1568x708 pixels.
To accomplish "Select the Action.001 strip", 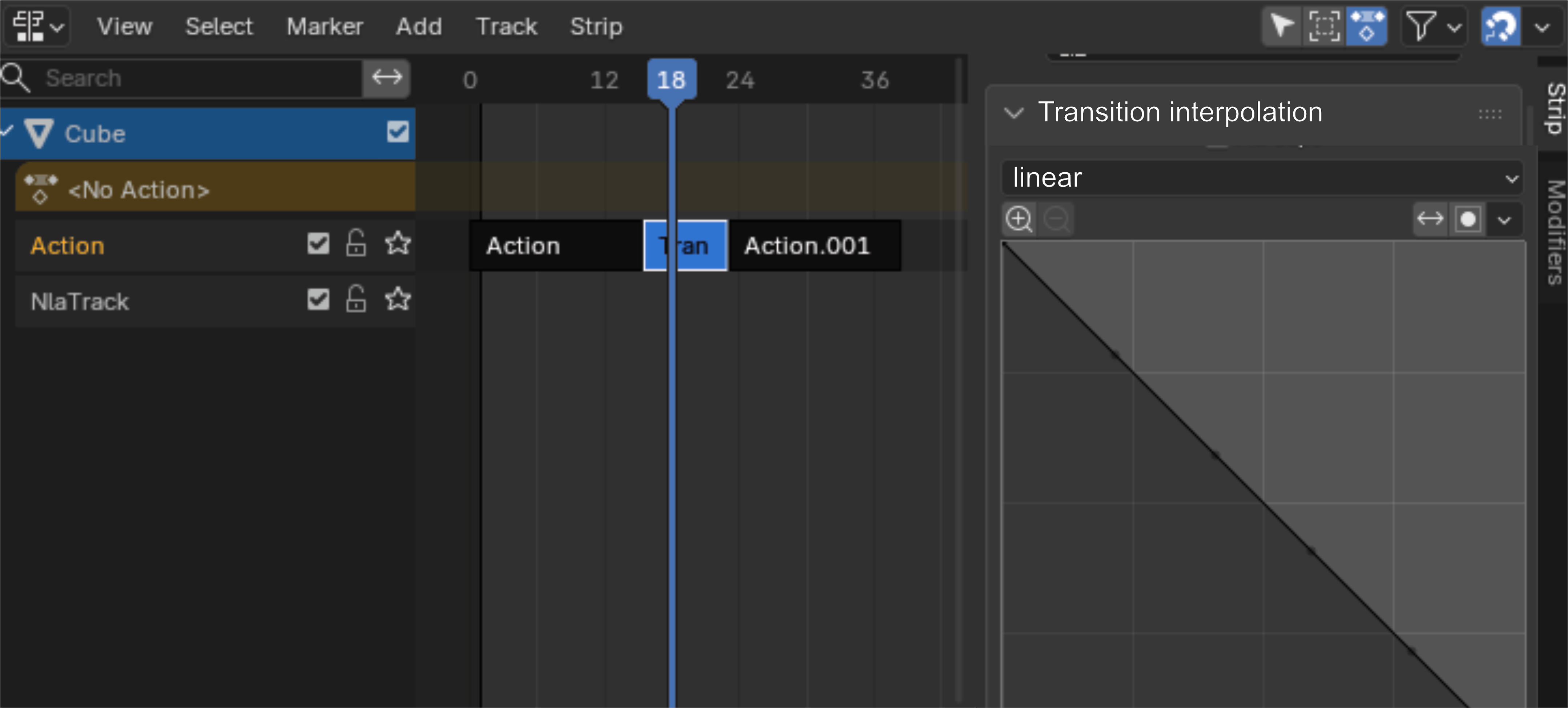I will click(814, 245).
